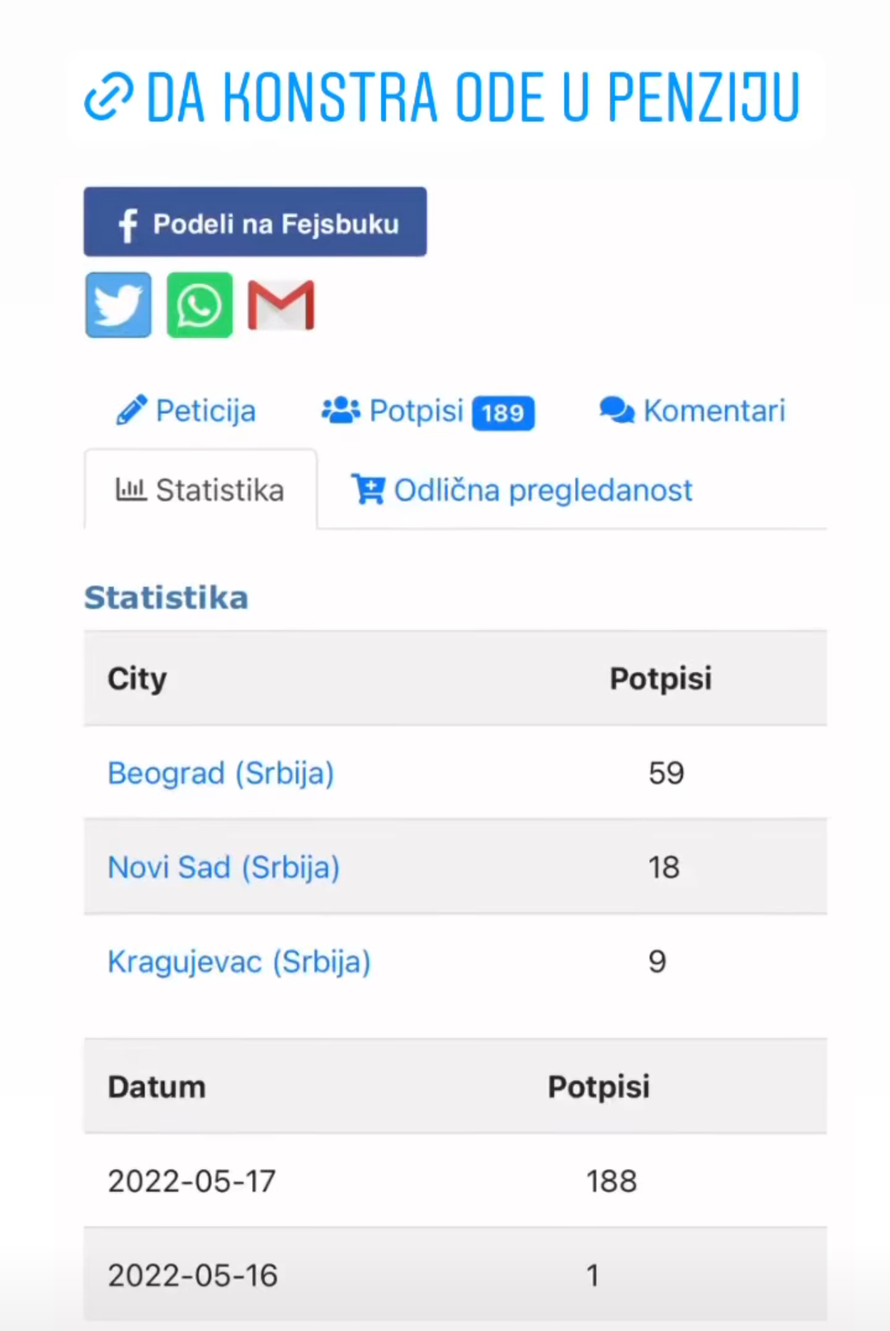Select the Statistika tab
This screenshot has height=1331, width=890.
(x=200, y=489)
